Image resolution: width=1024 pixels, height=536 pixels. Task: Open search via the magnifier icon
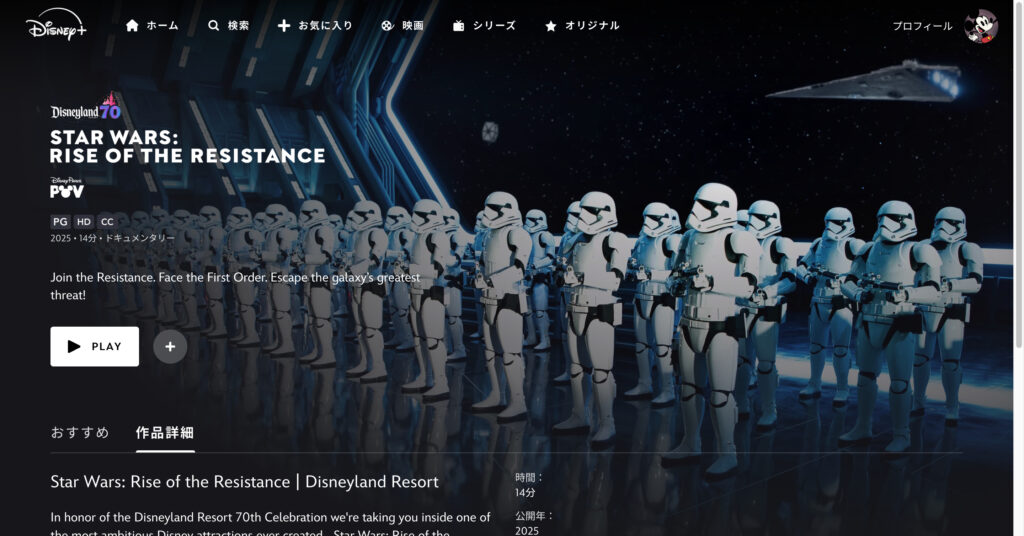(x=214, y=25)
